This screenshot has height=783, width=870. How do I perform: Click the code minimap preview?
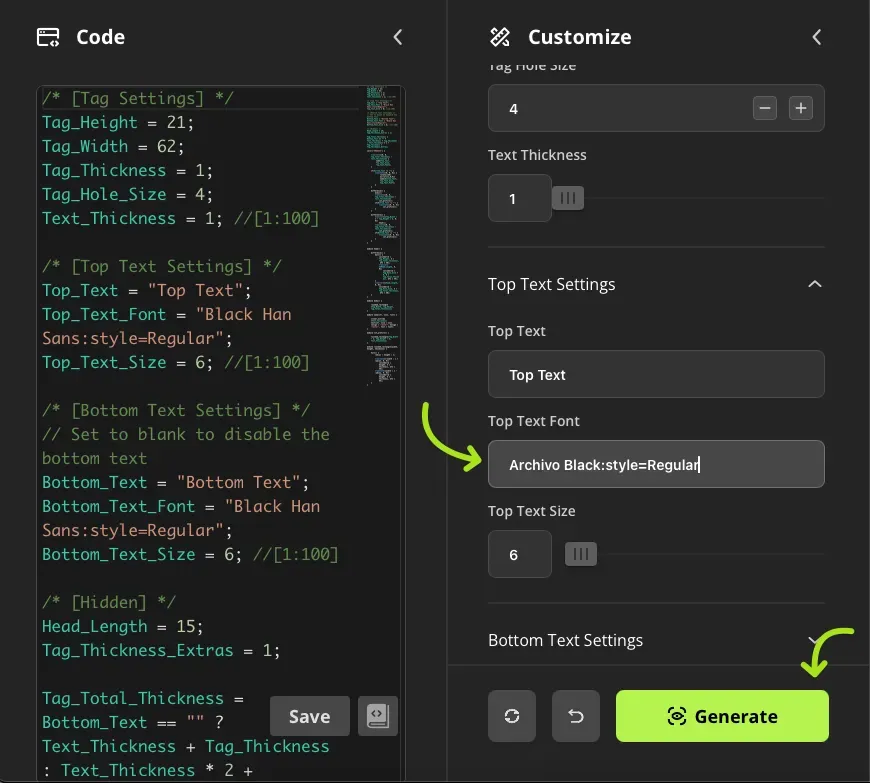tap(382, 234)
